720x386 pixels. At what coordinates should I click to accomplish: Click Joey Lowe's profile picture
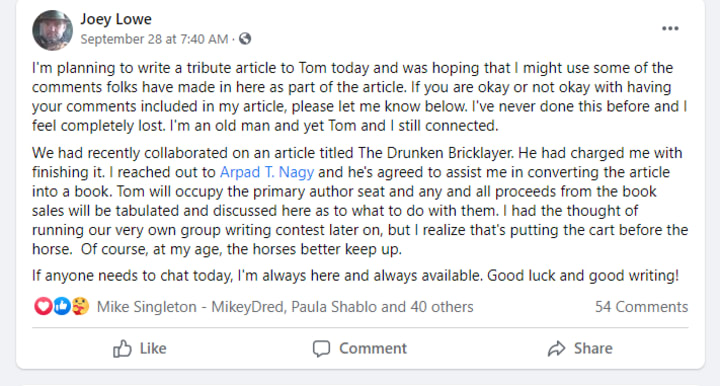coord(52,30)
